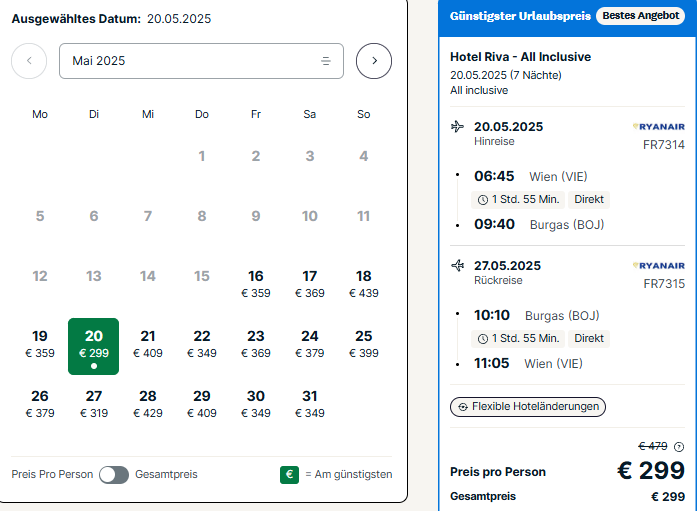Choose May 22 for €349
This screenshot has height=511, width=697.
pyautogui.click(x=202, y=343)
